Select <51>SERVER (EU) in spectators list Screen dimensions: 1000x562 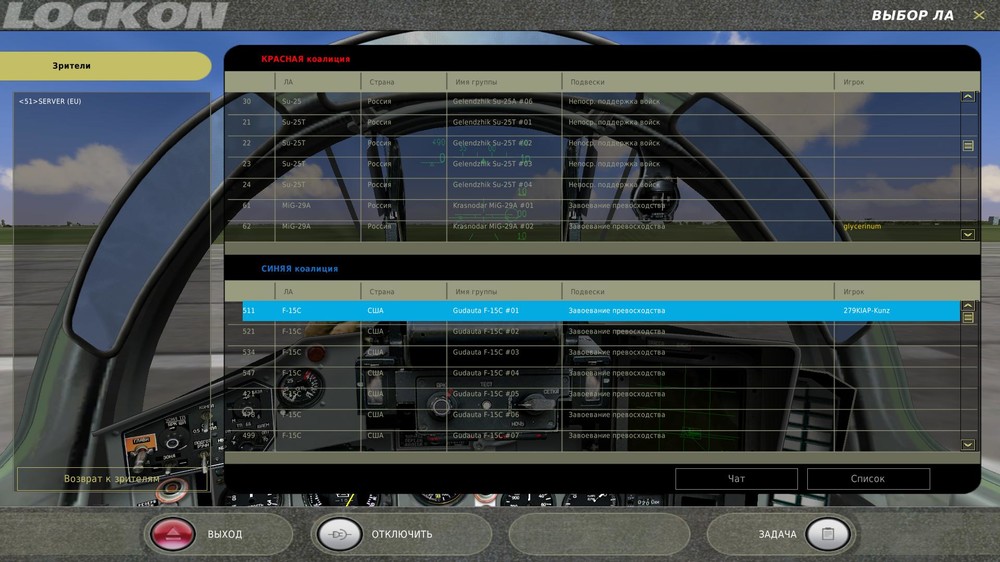pyautogui.click(x=50, y=101)
